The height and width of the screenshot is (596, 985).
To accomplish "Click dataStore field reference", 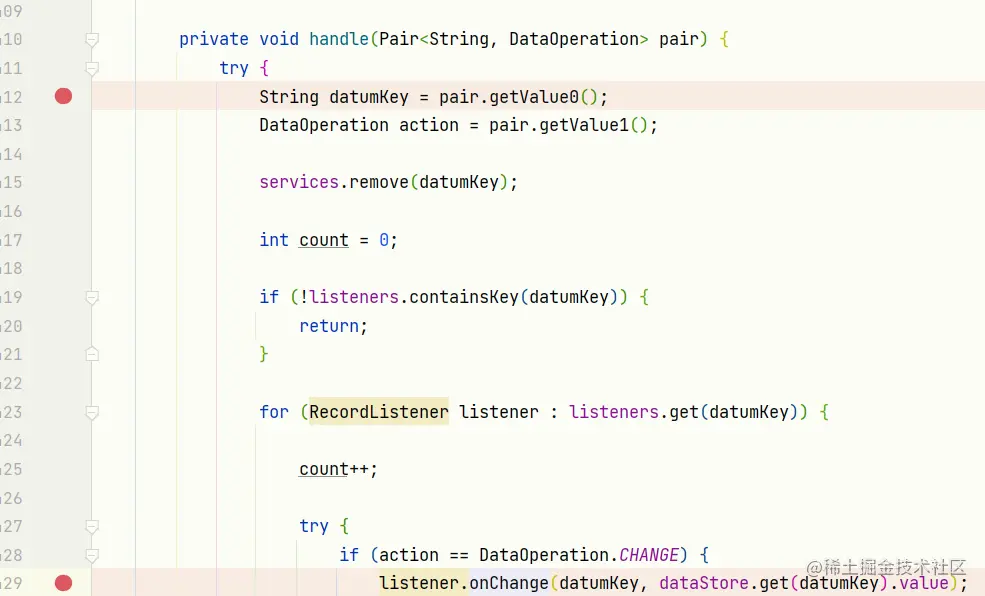I will (704, 583).
